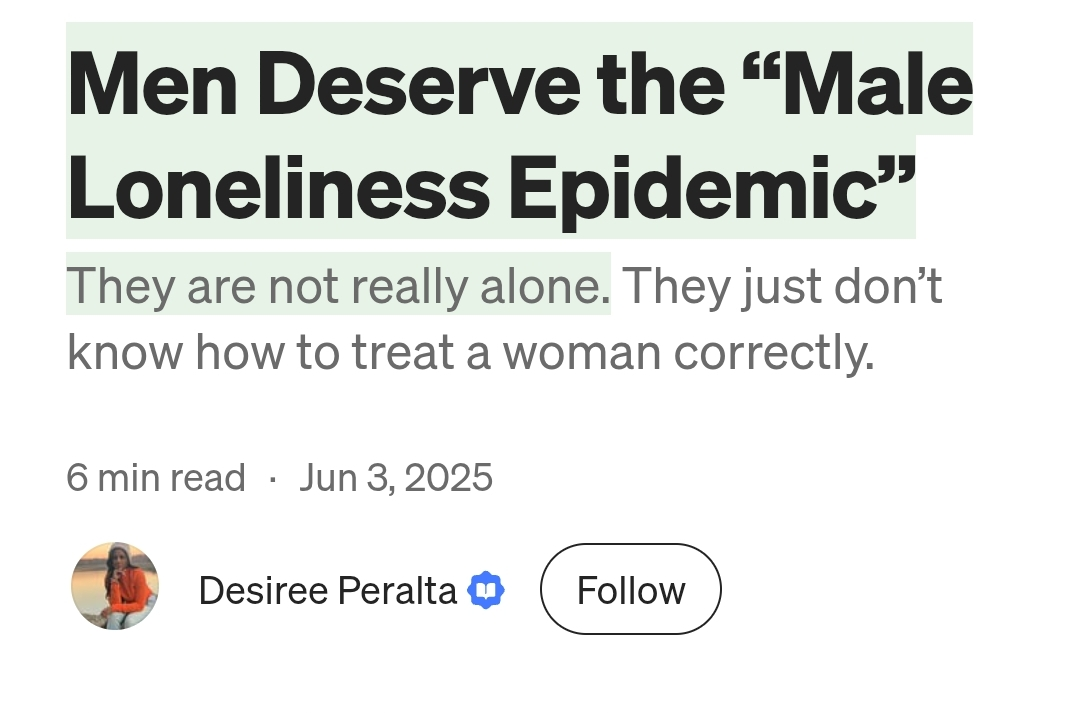Click the word Men in the headline
Image resolution: width=1080 pixels, height=713 pixels.
(x=153, y=85)
